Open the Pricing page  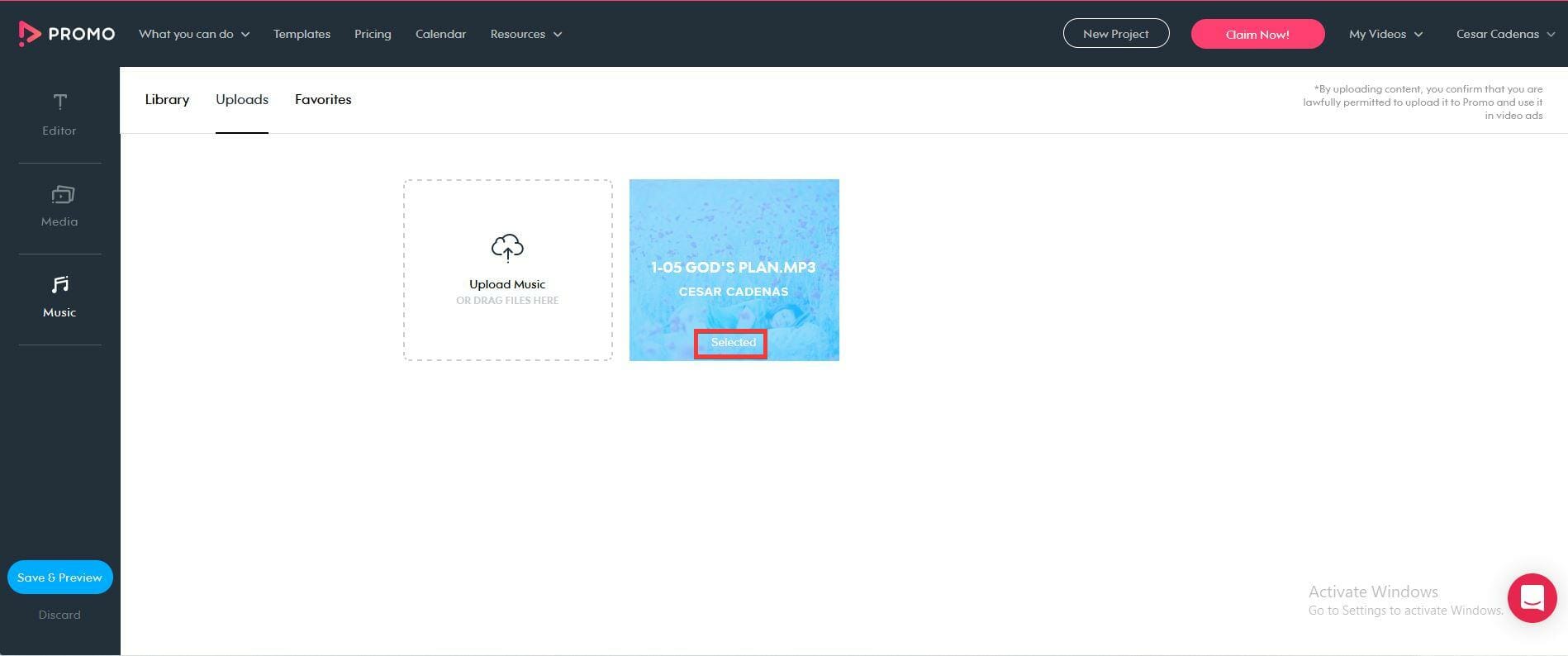pyautogui.click(x=373, y=34)
